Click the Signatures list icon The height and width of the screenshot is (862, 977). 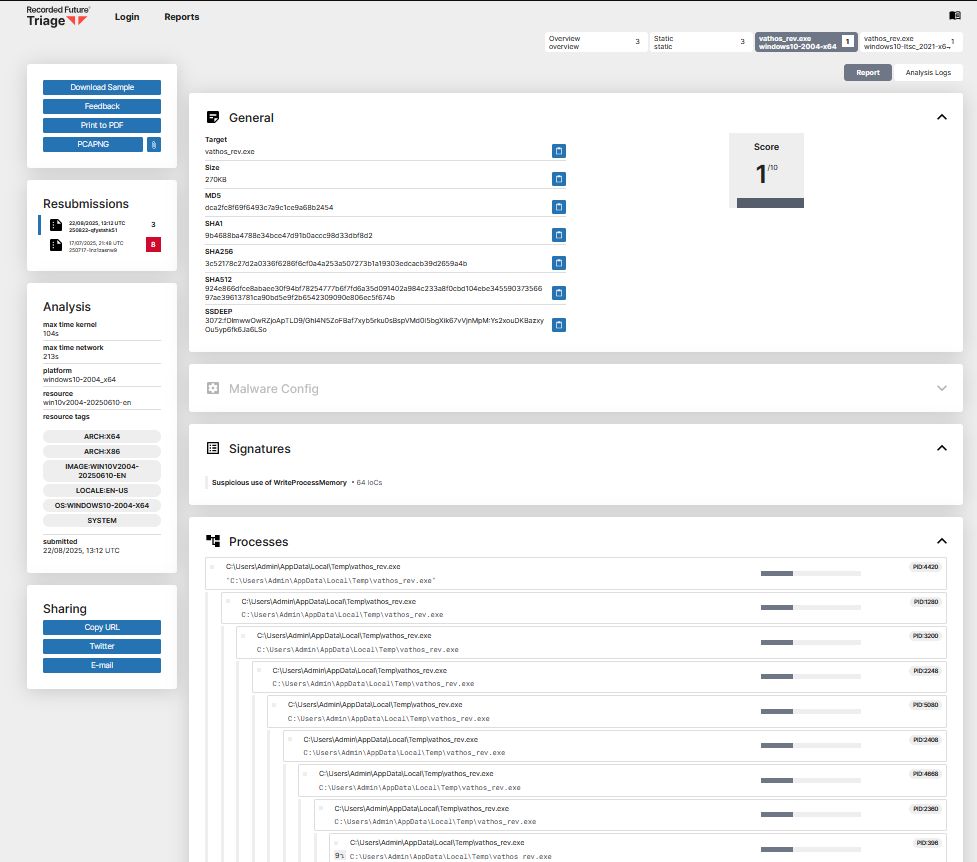pos(213,448)
